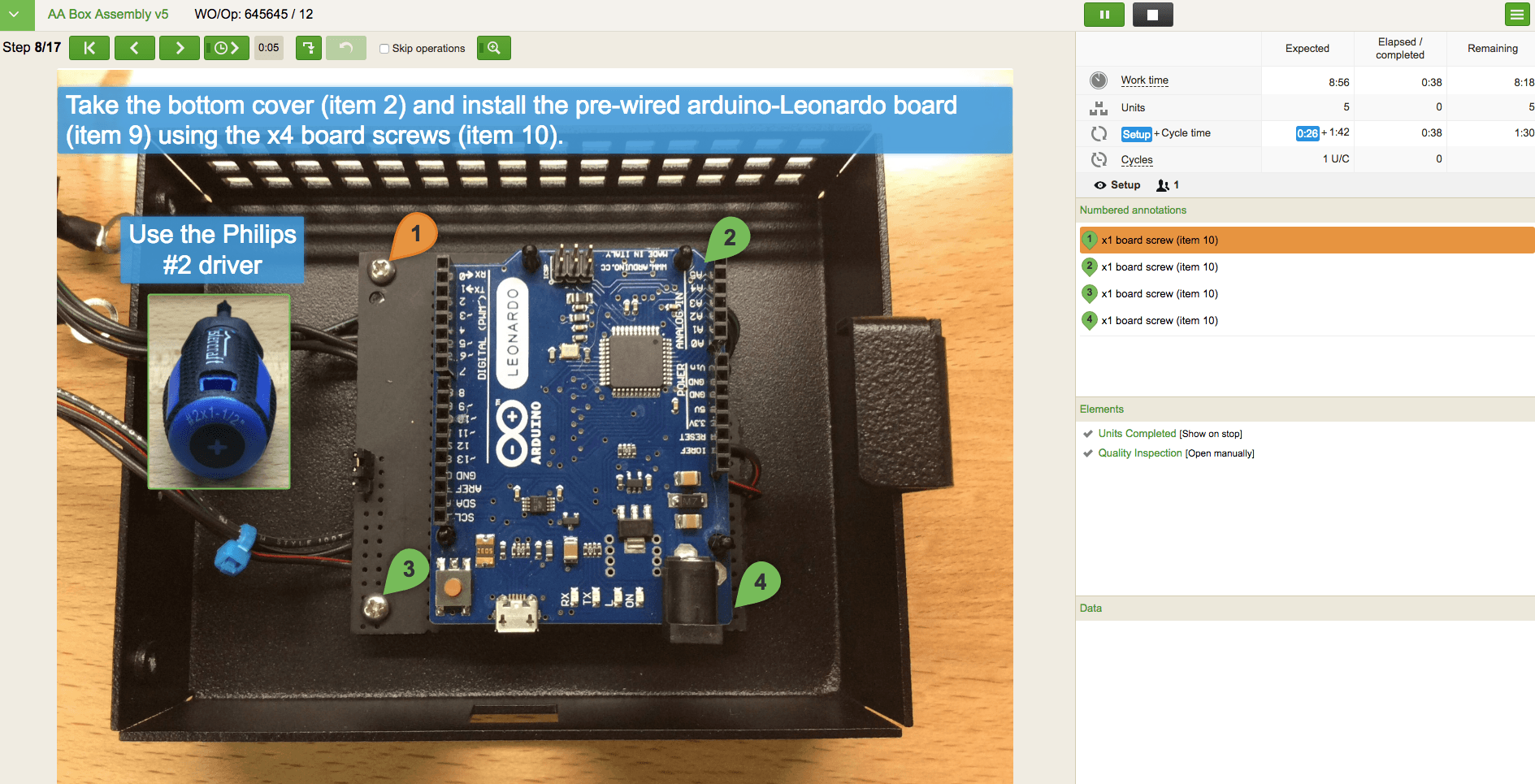
Task: Click the jump-to-step arrow icon
Action: [x=309, y=48]
